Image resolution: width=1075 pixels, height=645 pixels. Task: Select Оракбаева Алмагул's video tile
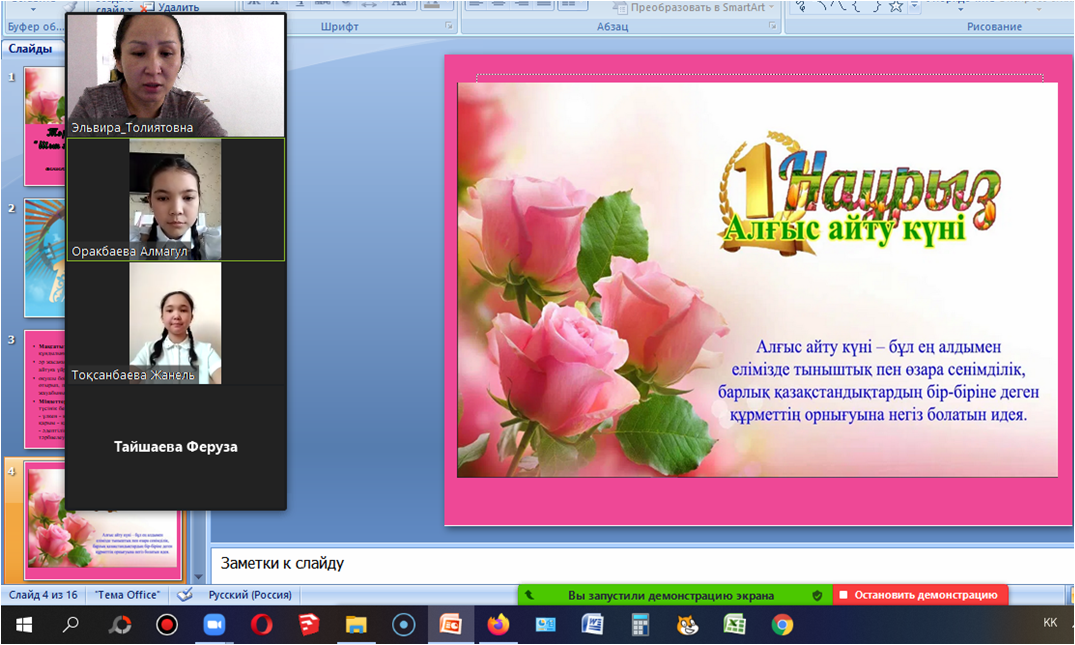[x=175, y=200]
